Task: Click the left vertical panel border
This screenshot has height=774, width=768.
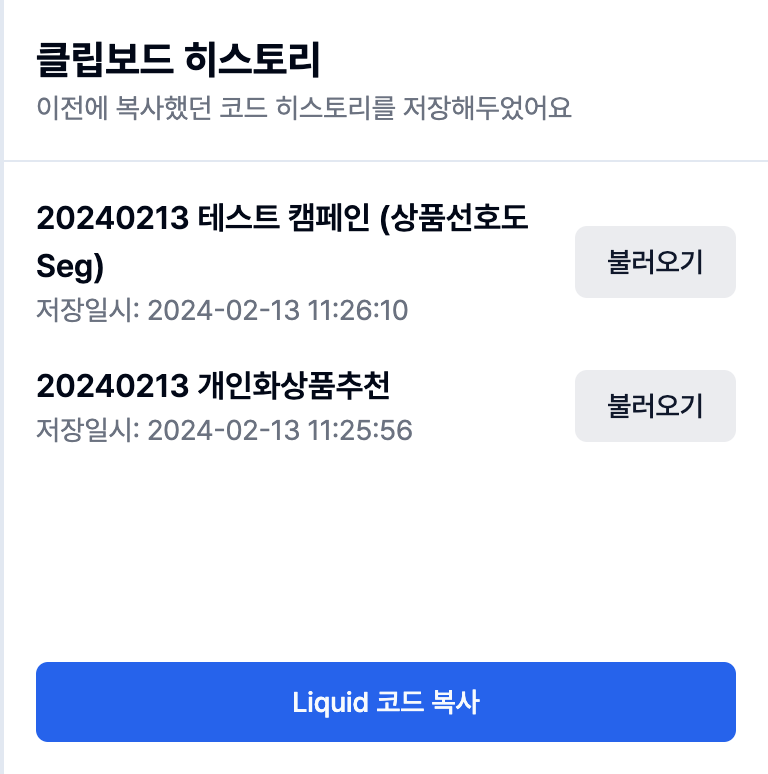Action: tap(2, 400)
